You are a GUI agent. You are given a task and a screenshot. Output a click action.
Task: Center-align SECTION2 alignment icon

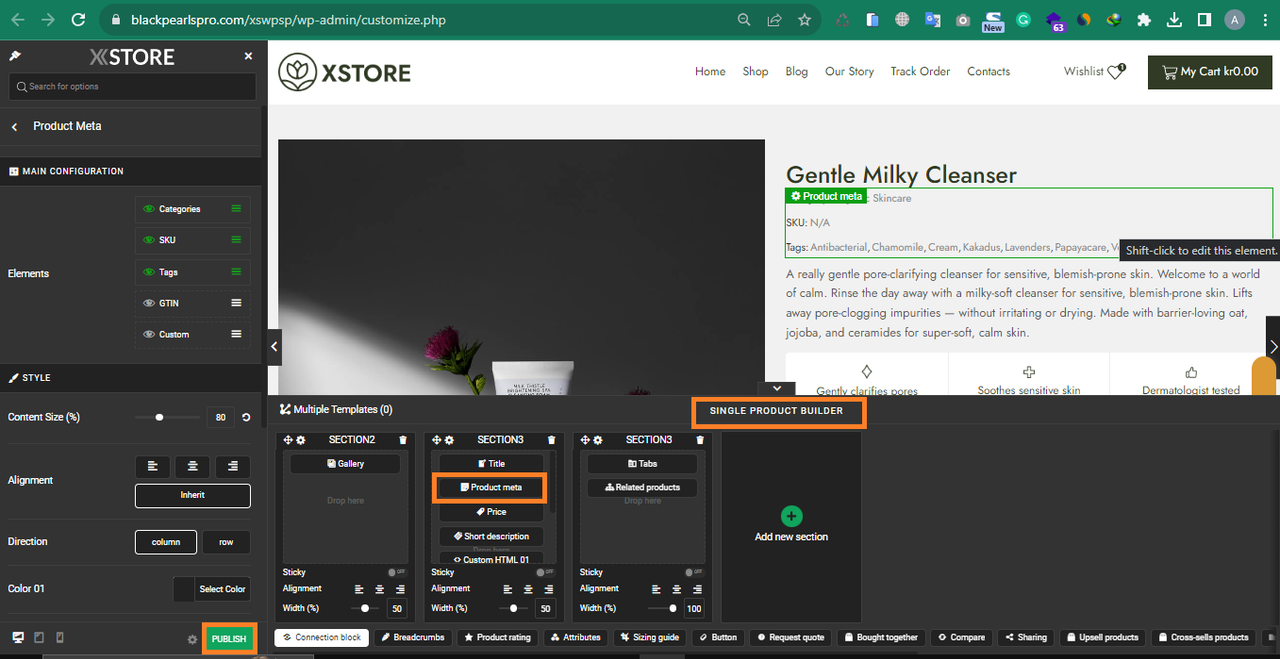[380, 589]
